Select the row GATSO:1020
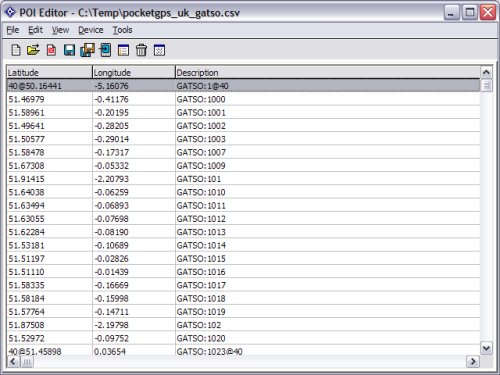This screenshot has width=500, height=375. [x=243, y=338]
